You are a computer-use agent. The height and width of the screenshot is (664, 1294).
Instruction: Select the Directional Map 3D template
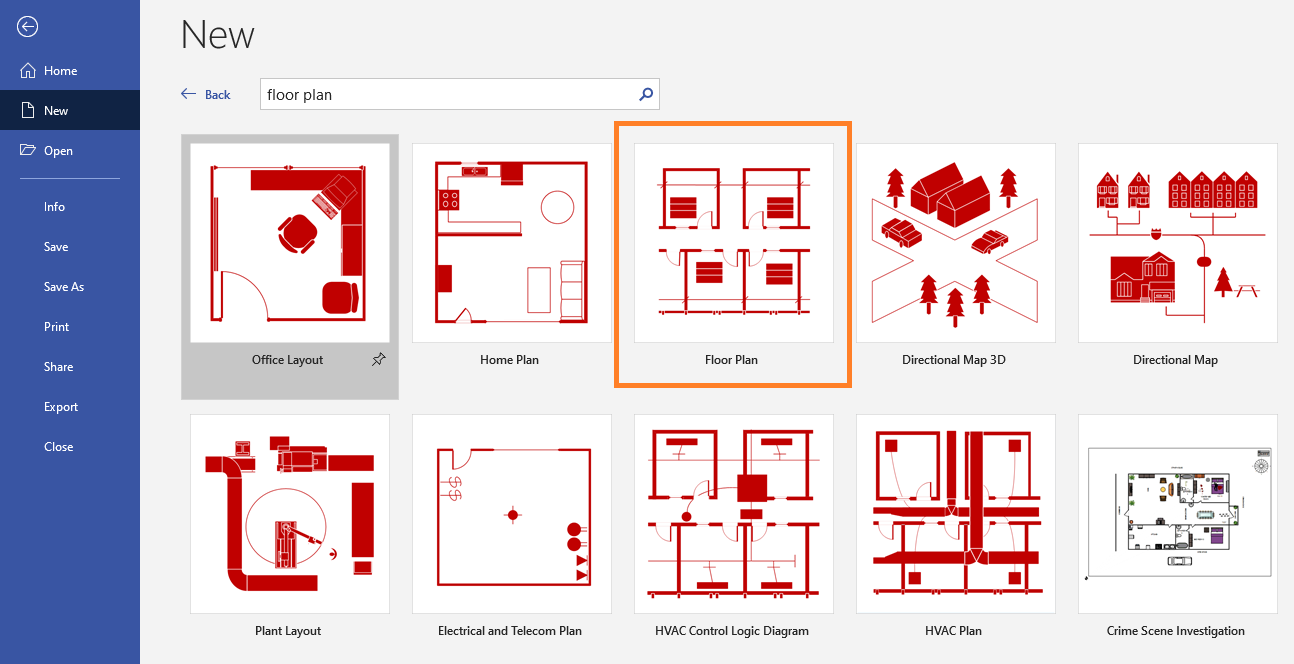coord(955,243)
